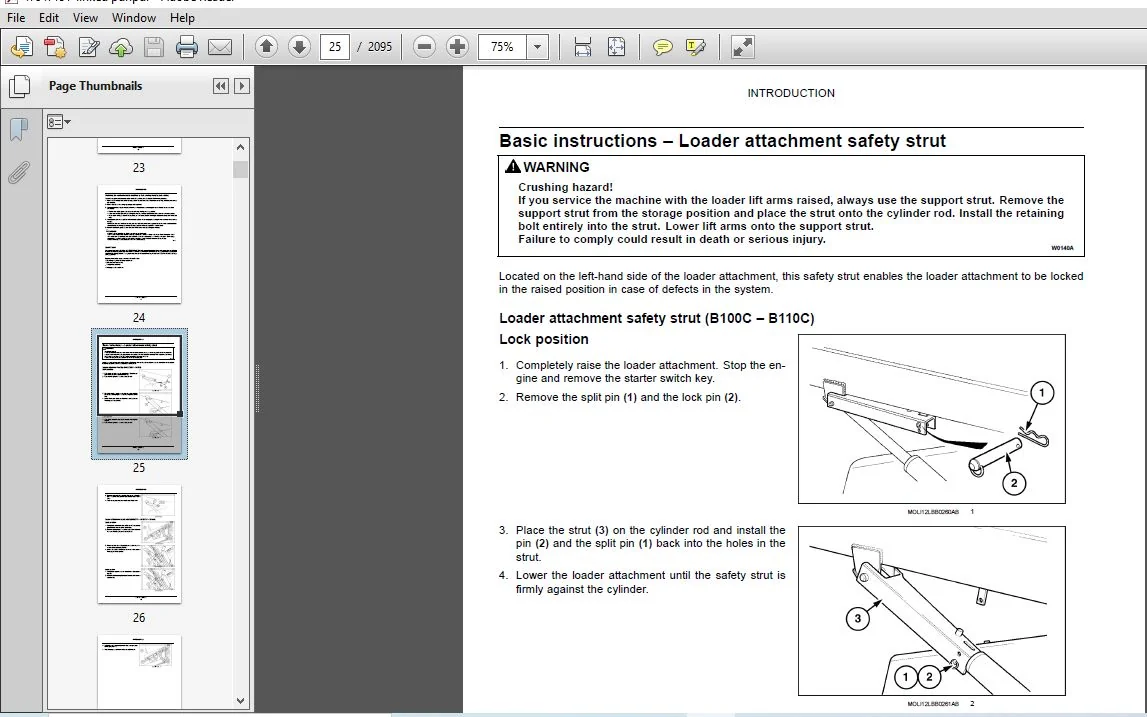This screenshot has width=1147, height=717.
Task: Click the fit width scrolling icon
Action: pos(582,47)
